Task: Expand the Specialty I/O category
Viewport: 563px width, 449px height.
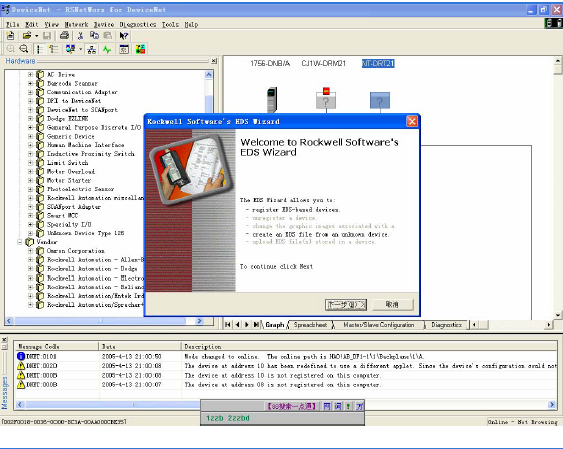Action: click(31, 224)
